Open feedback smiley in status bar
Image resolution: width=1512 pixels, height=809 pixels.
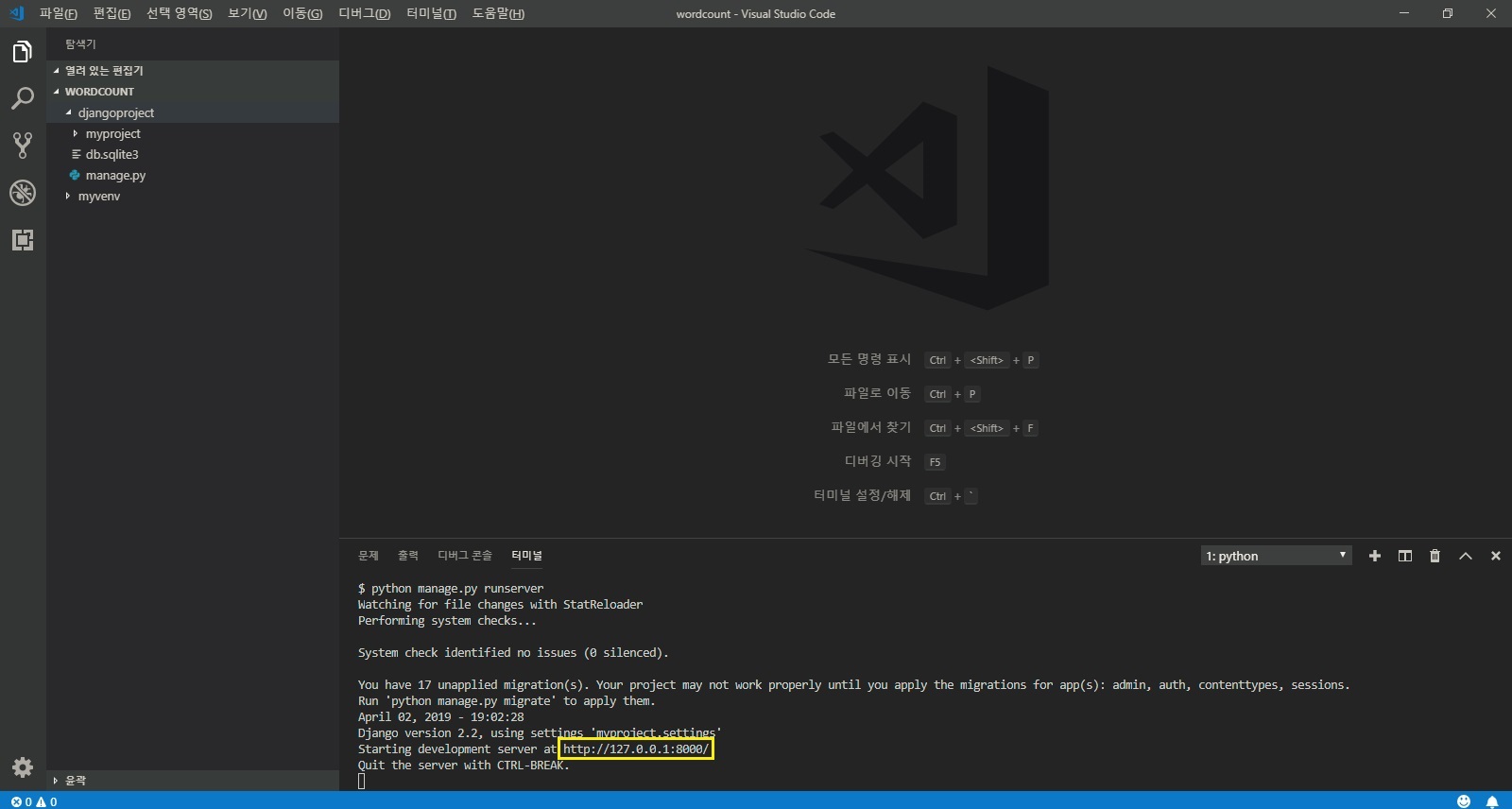click(1464, 801)
